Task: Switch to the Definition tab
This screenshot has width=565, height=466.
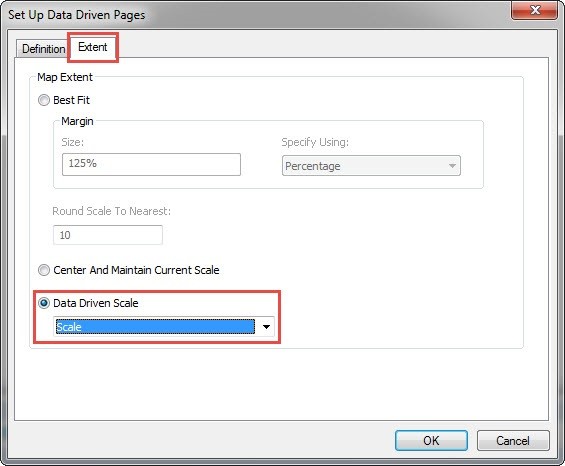Action: (43, 49)
